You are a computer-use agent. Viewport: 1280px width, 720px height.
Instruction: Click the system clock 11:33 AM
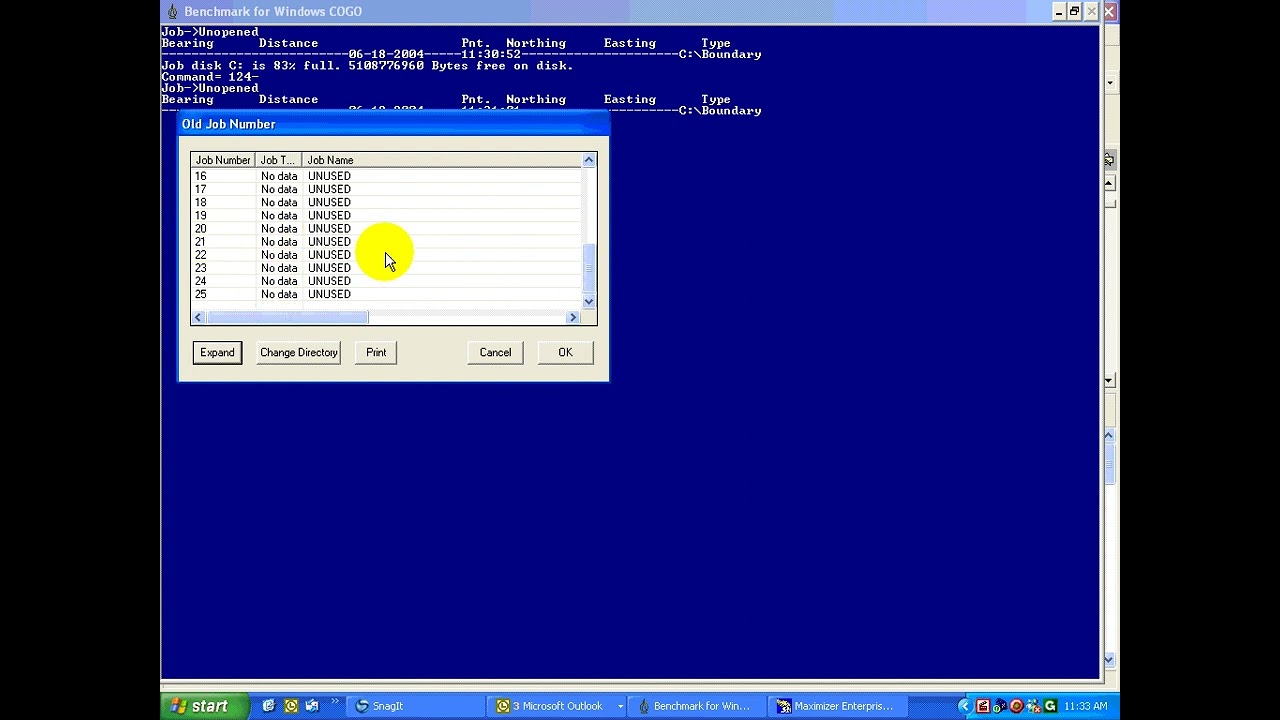point(1085,706)
